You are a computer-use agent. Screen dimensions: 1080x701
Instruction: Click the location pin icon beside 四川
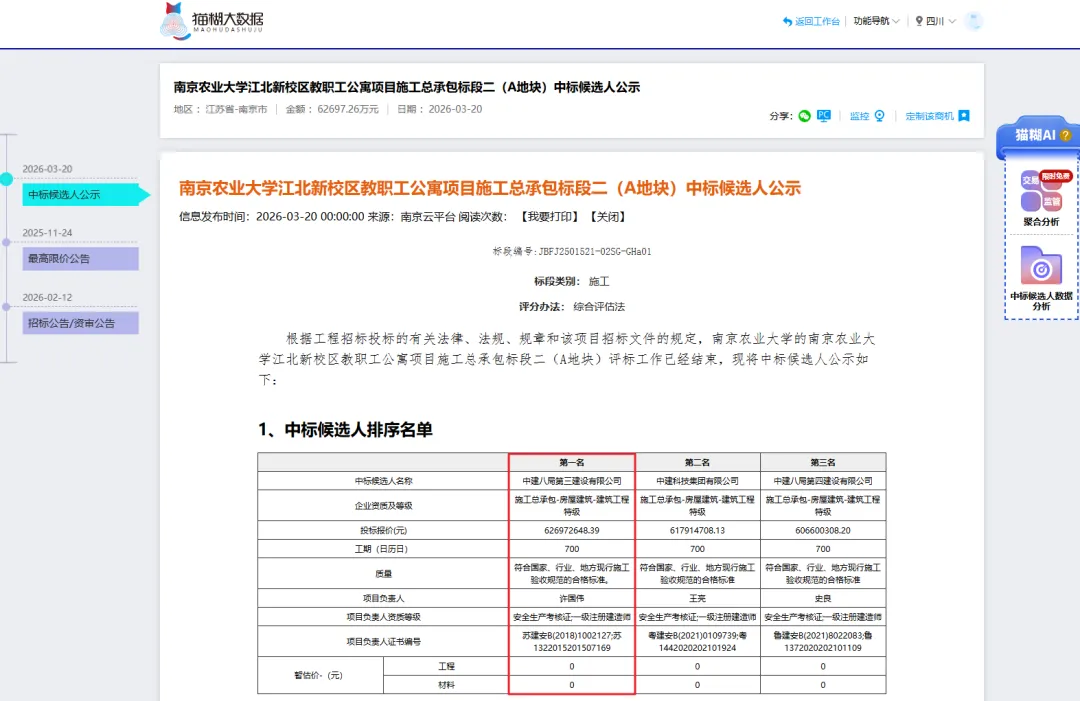[x=919, y=21]
